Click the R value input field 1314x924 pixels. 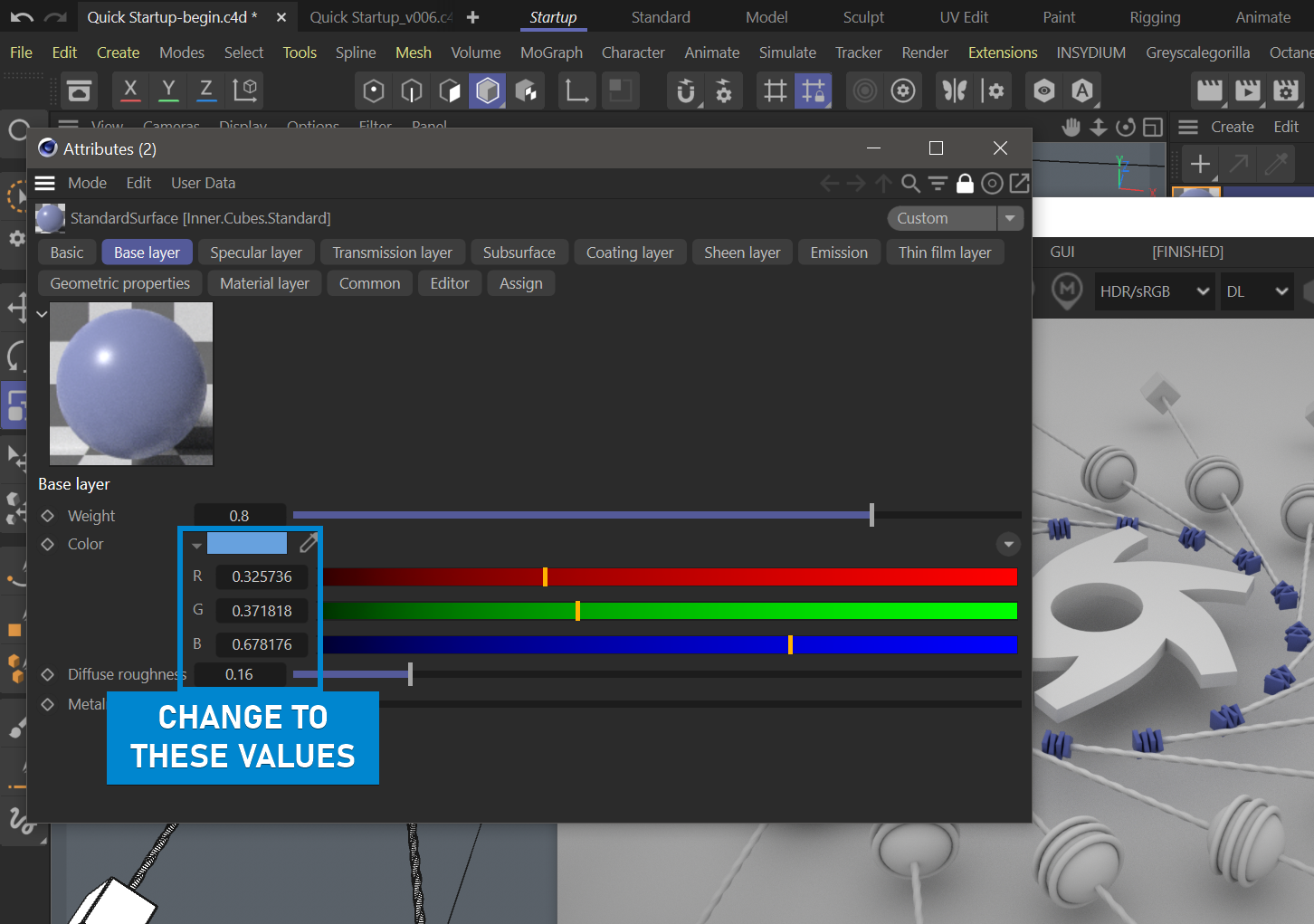point(262,576)
